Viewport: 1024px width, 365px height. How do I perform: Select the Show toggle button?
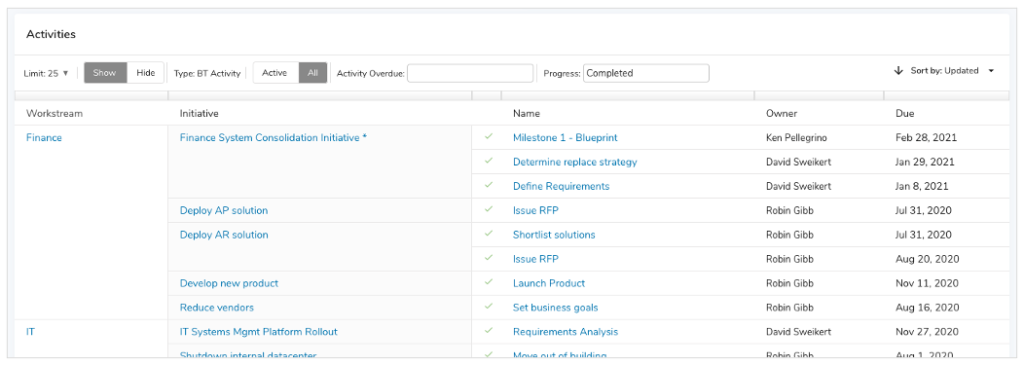coord(104,73)
